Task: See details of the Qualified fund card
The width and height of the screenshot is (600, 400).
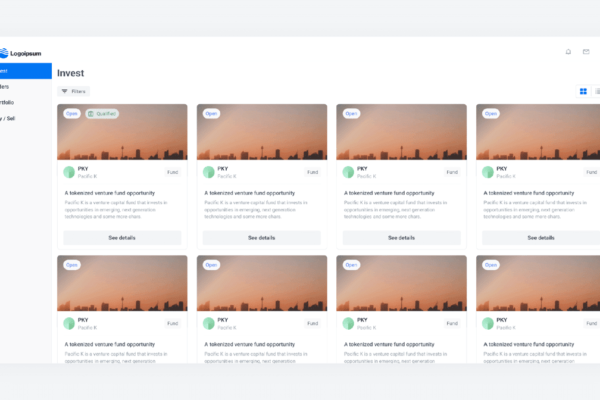Action: pyautogui.click(x=122, y=238)
